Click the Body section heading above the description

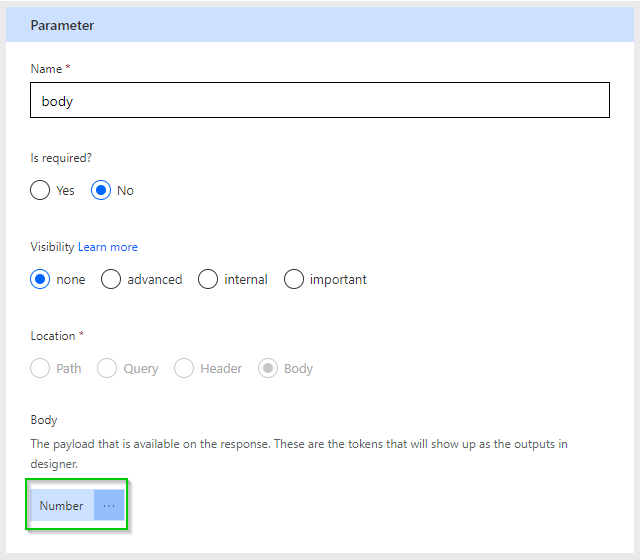[x=44, y=420]
